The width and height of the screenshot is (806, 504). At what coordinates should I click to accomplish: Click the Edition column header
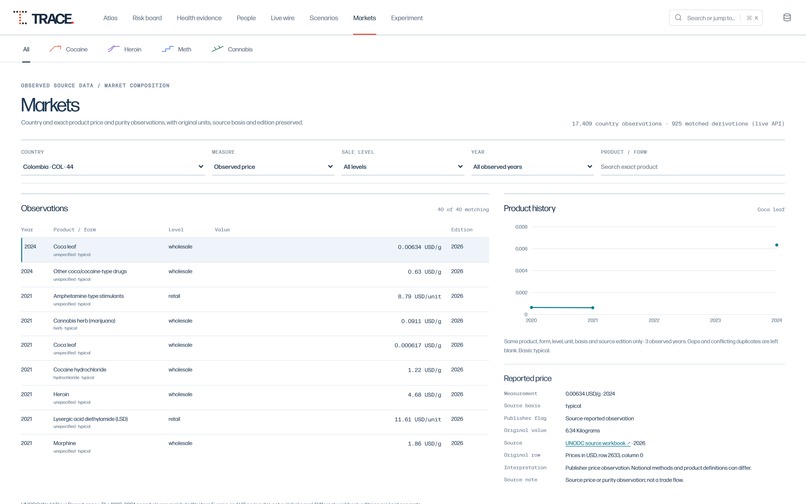point(462,229)
